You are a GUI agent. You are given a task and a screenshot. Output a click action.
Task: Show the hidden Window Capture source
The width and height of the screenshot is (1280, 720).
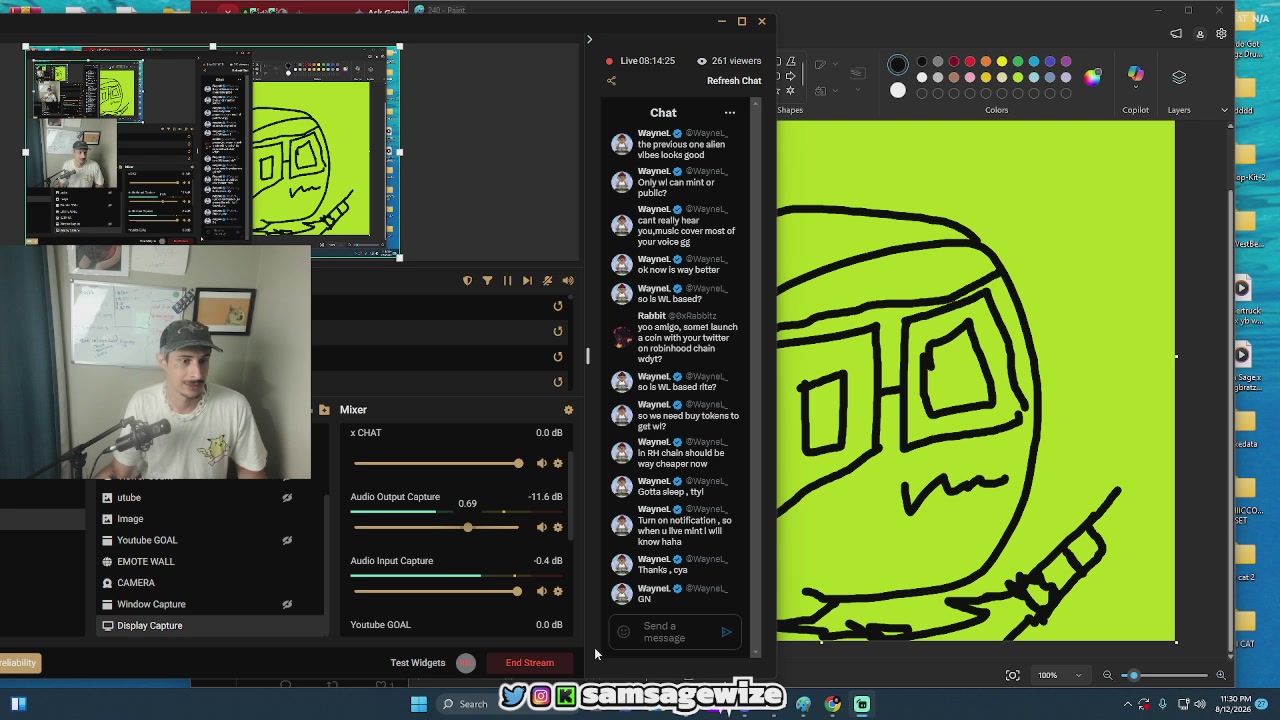click(x=287, y=605)
